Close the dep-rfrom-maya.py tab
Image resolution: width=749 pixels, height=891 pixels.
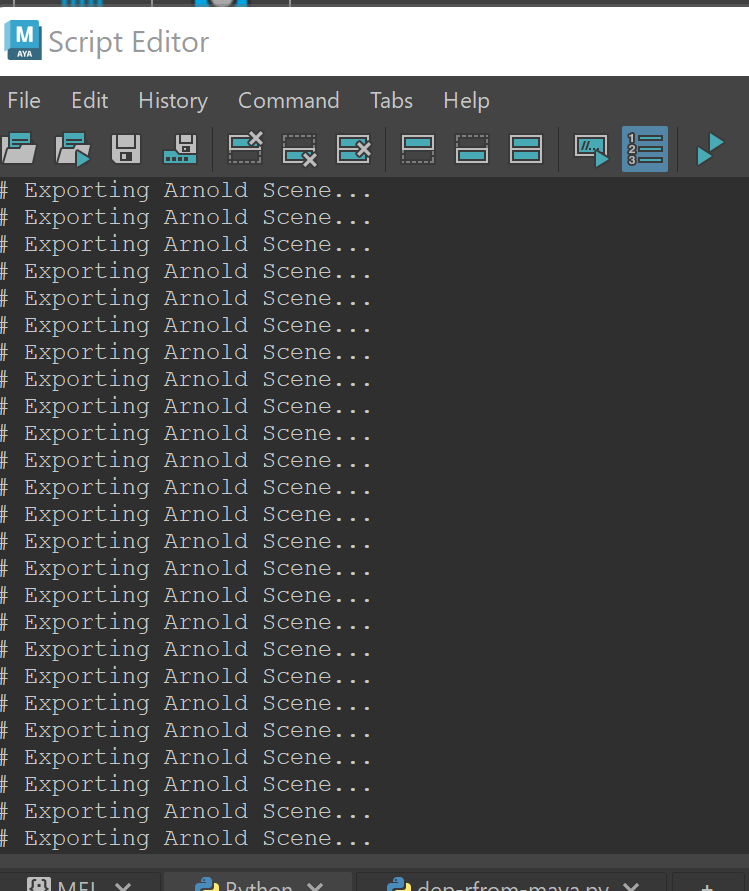[631, 885]
